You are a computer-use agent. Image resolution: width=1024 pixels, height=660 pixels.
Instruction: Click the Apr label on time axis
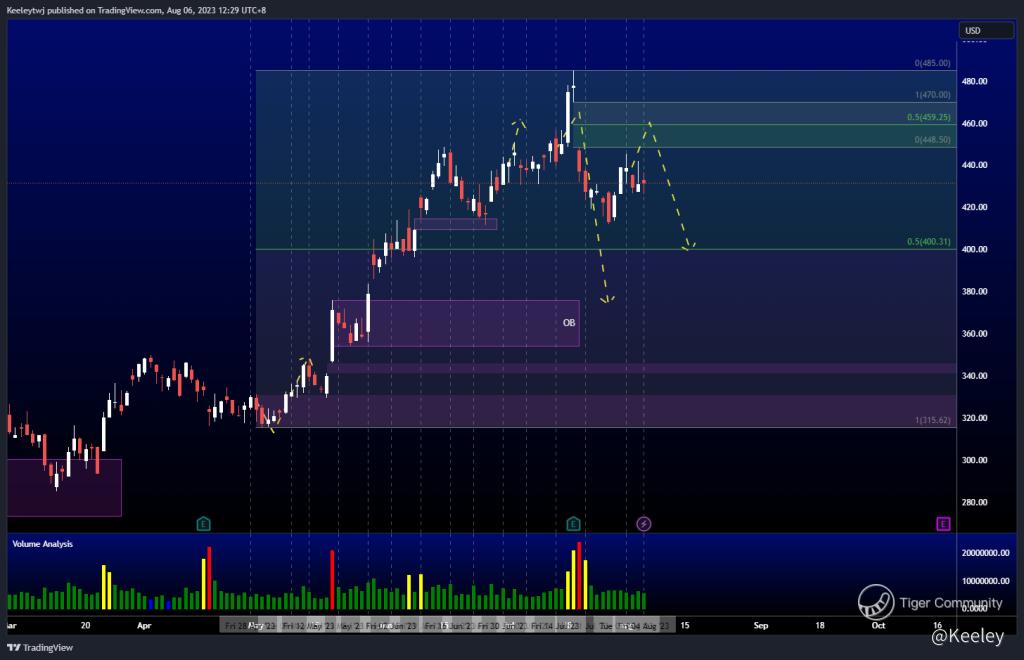point(144,625)
